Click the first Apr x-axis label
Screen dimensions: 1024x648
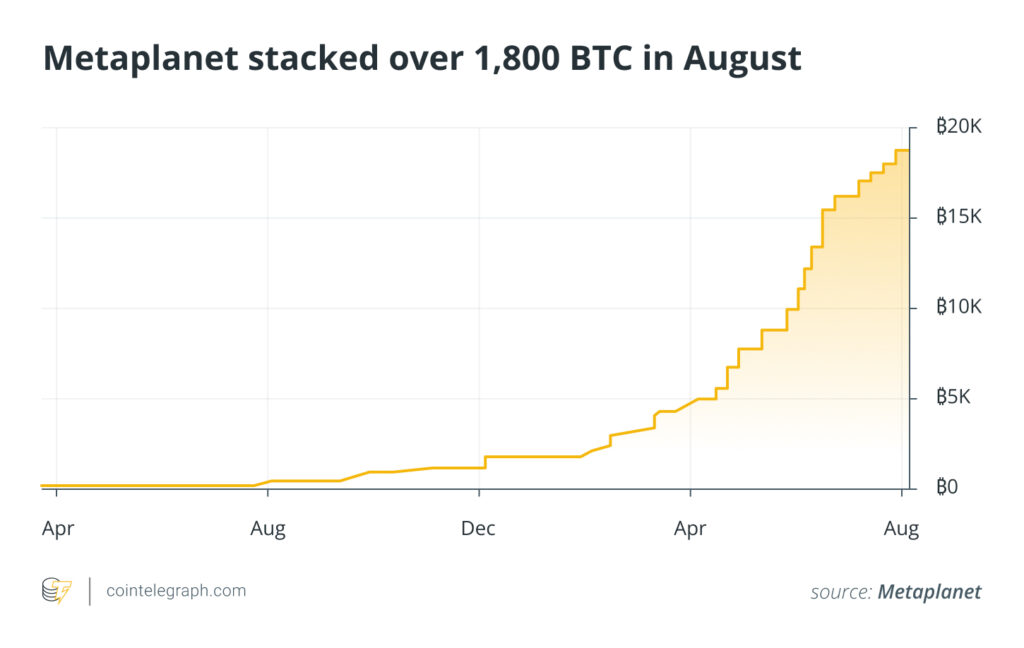57,529
